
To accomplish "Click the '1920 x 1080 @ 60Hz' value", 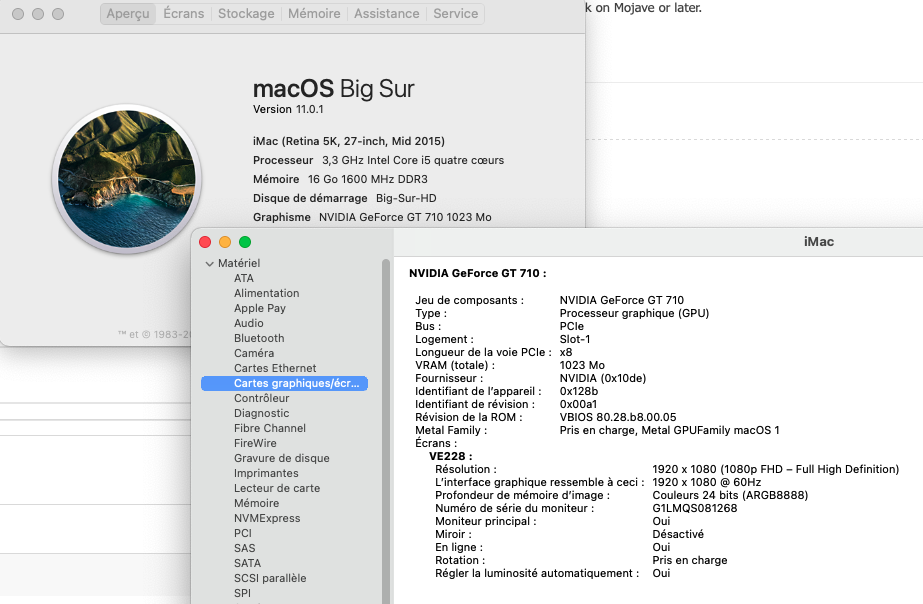I will pyautogui.click(x=706, y=482).
